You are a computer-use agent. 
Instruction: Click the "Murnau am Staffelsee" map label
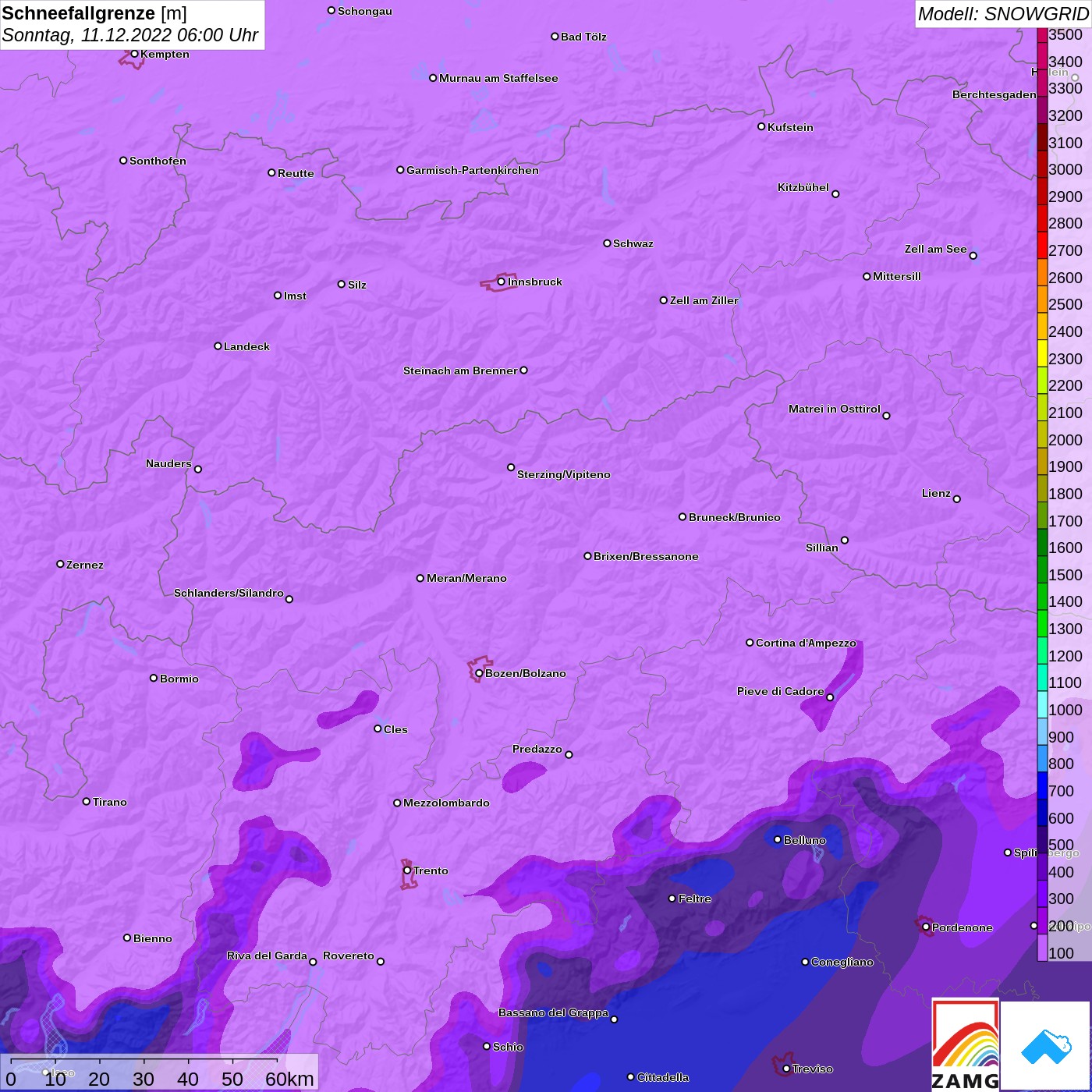pos(498,78)
